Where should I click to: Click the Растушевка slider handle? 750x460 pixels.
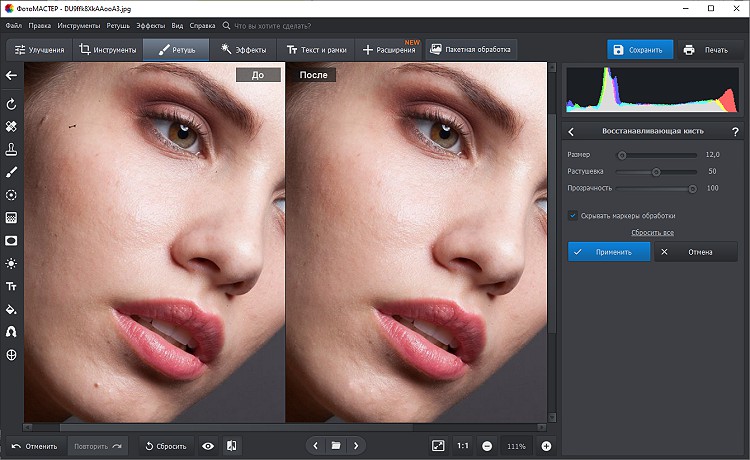click(x=656, y=171)
